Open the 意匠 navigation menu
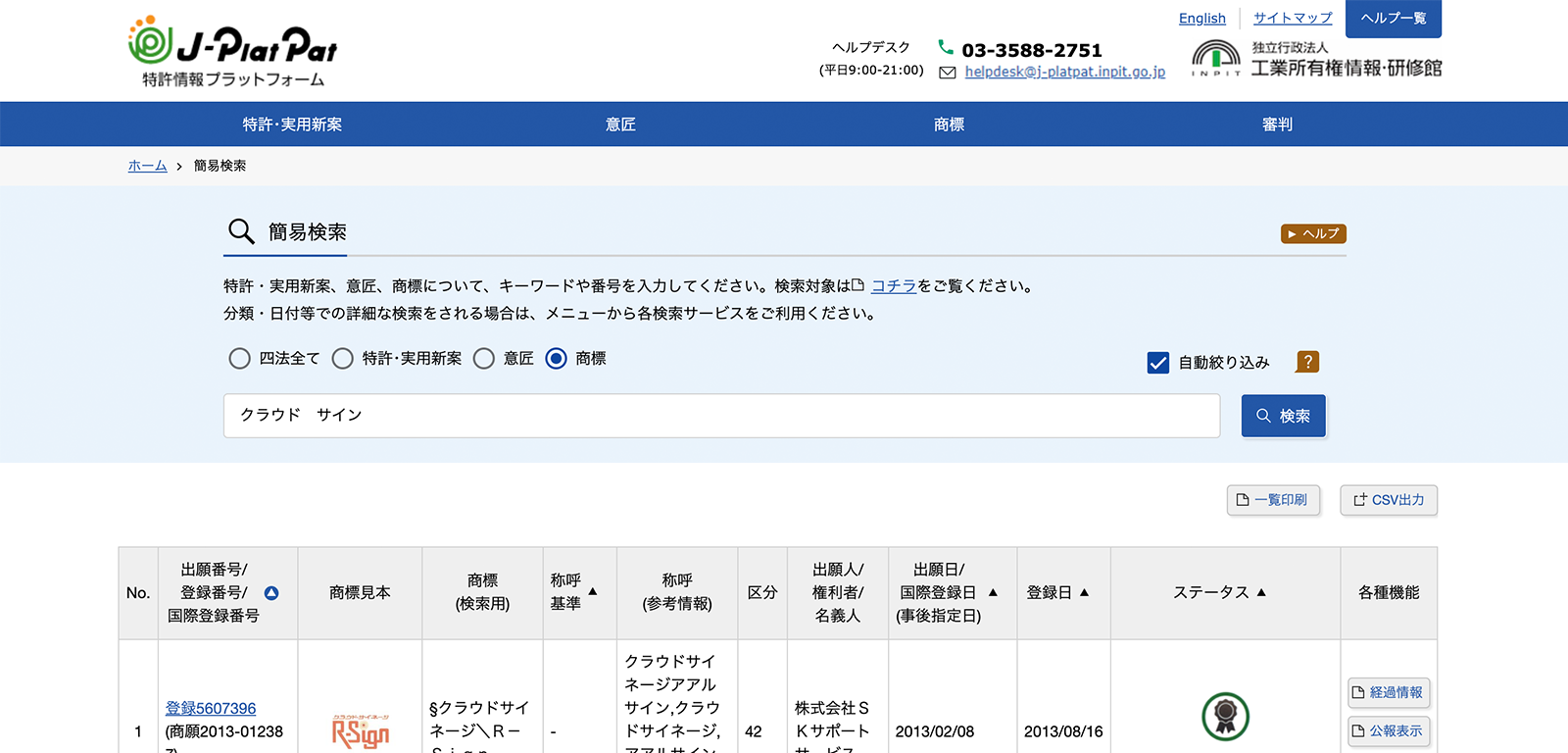This screenshot has width=1568, height=753. coord(620,125)
